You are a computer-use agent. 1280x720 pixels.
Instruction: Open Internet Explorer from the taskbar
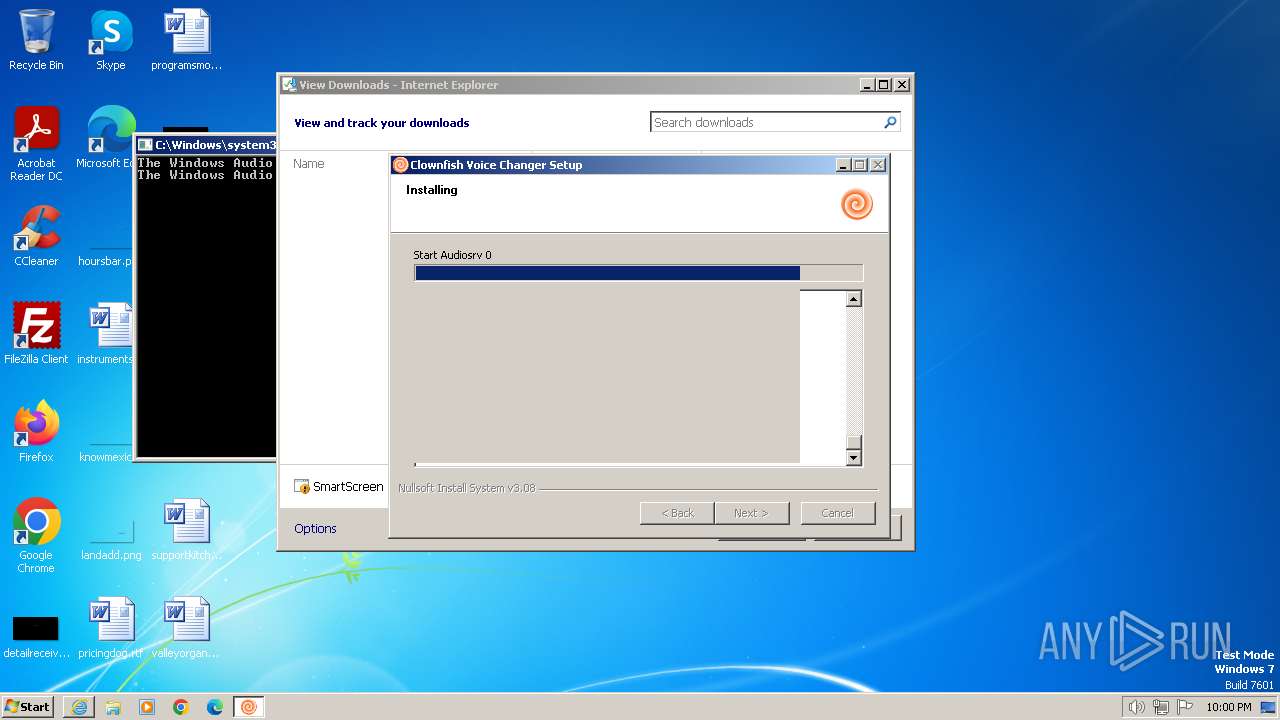tap(79, 707)
